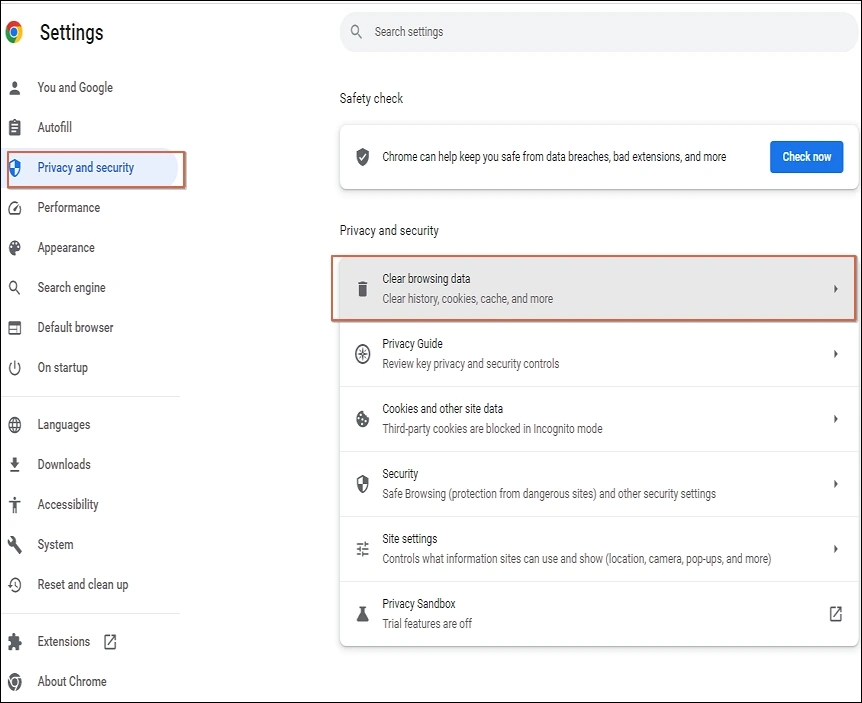Viewport: 862px width, 703px height.
Task: Click the external link icon beside Extensions
Action: click(110, 641)
